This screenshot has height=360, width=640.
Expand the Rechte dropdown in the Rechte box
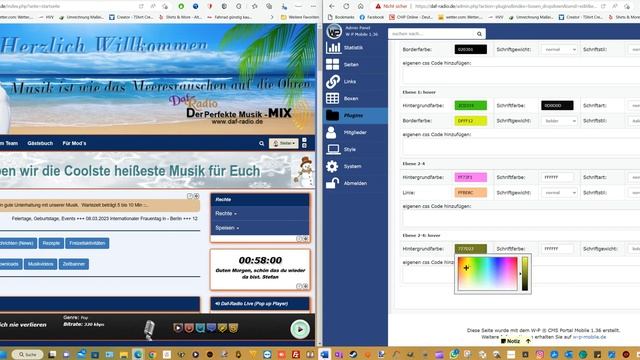(226, 213)
